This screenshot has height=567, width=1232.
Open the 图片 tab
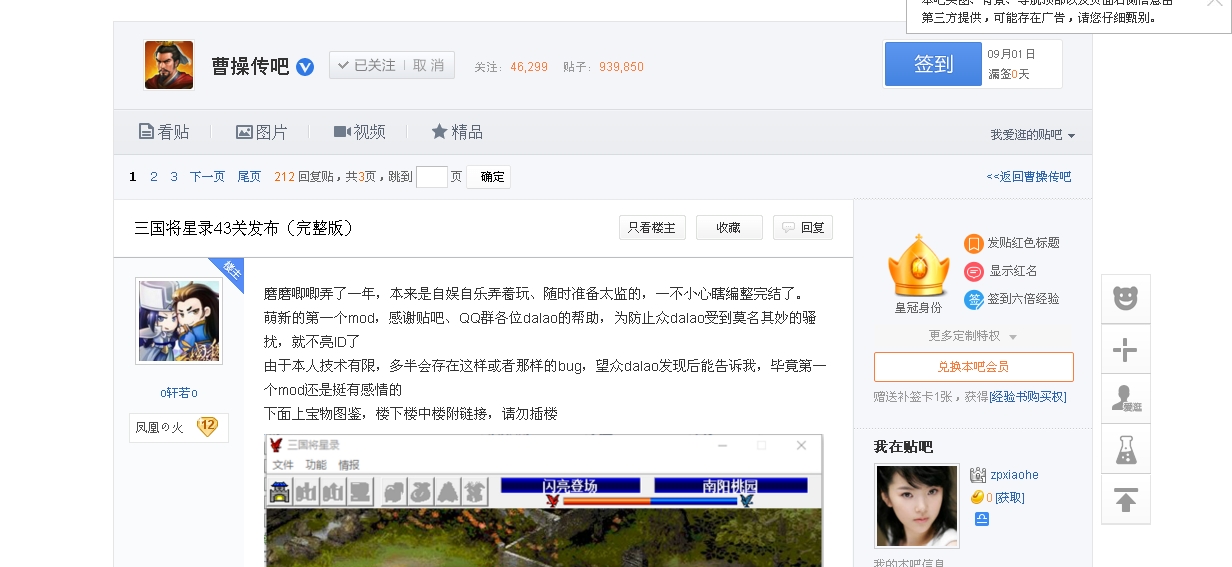point(262,132)
